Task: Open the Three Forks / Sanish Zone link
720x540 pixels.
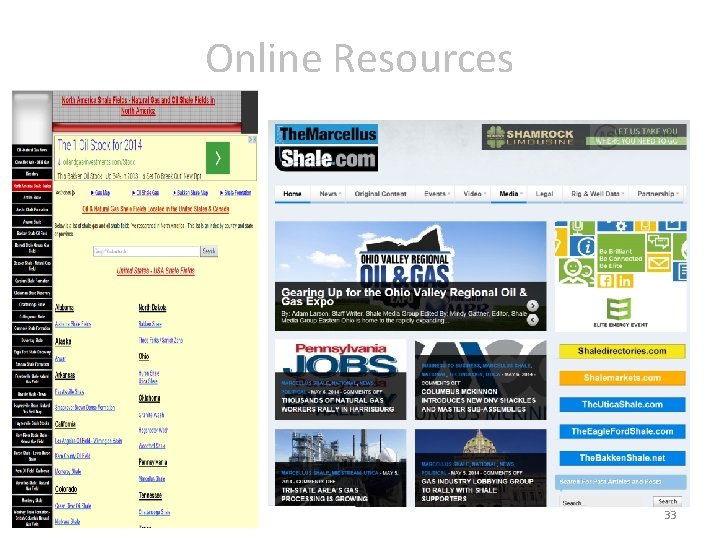Action: click(x=161, y=340)
